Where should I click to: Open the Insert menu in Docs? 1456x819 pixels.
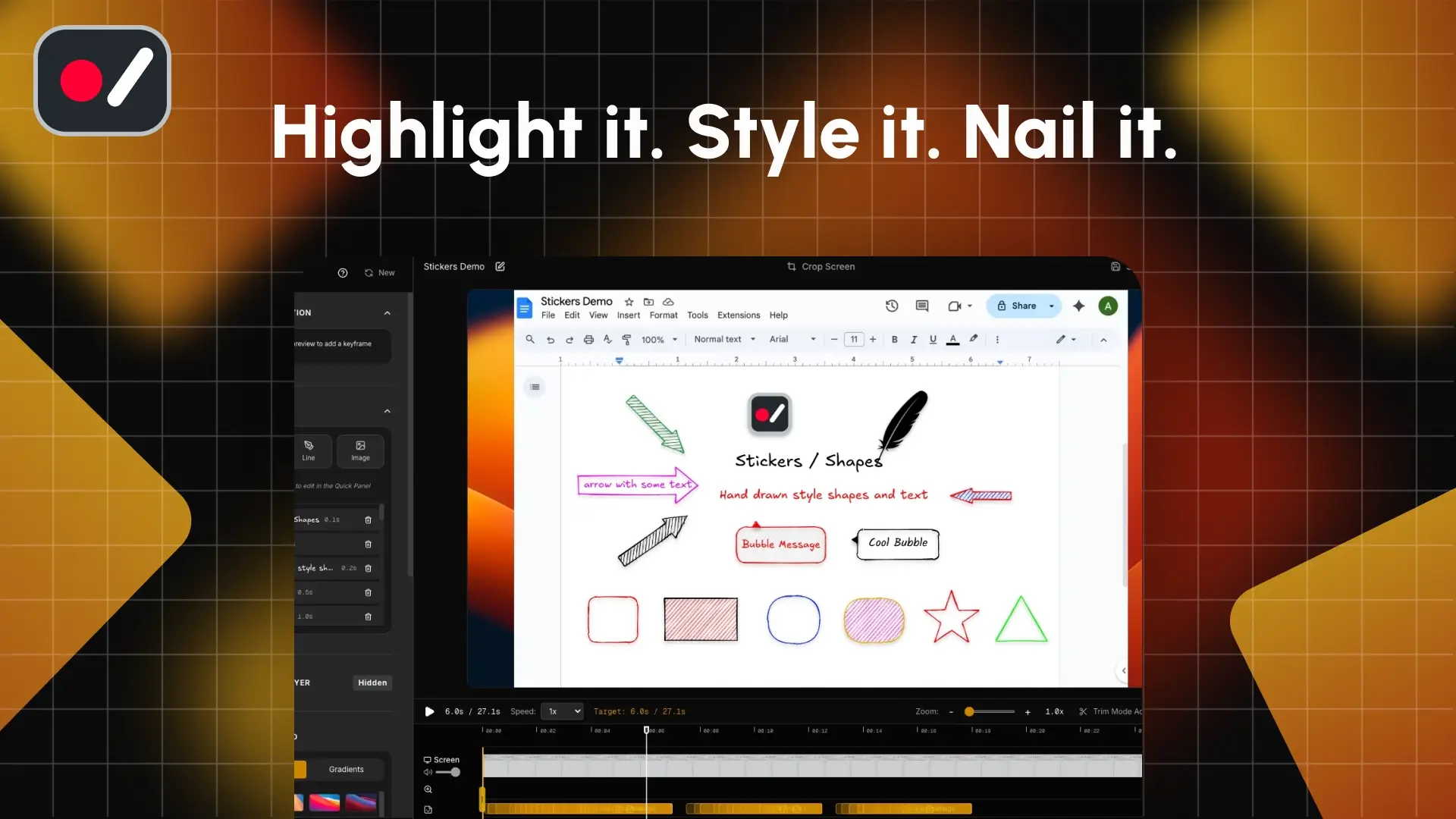(628, 315)
